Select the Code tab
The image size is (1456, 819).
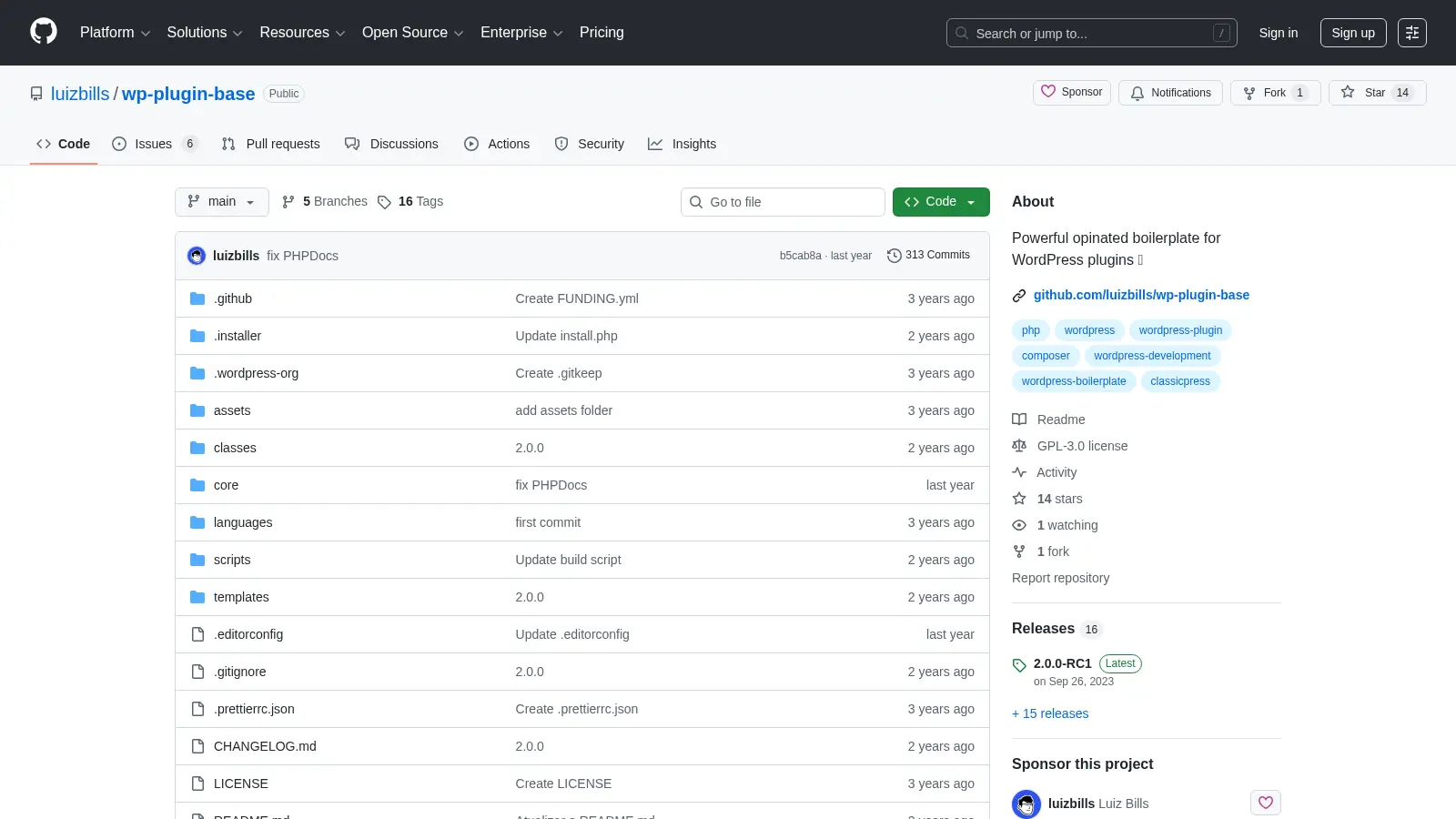64,144
